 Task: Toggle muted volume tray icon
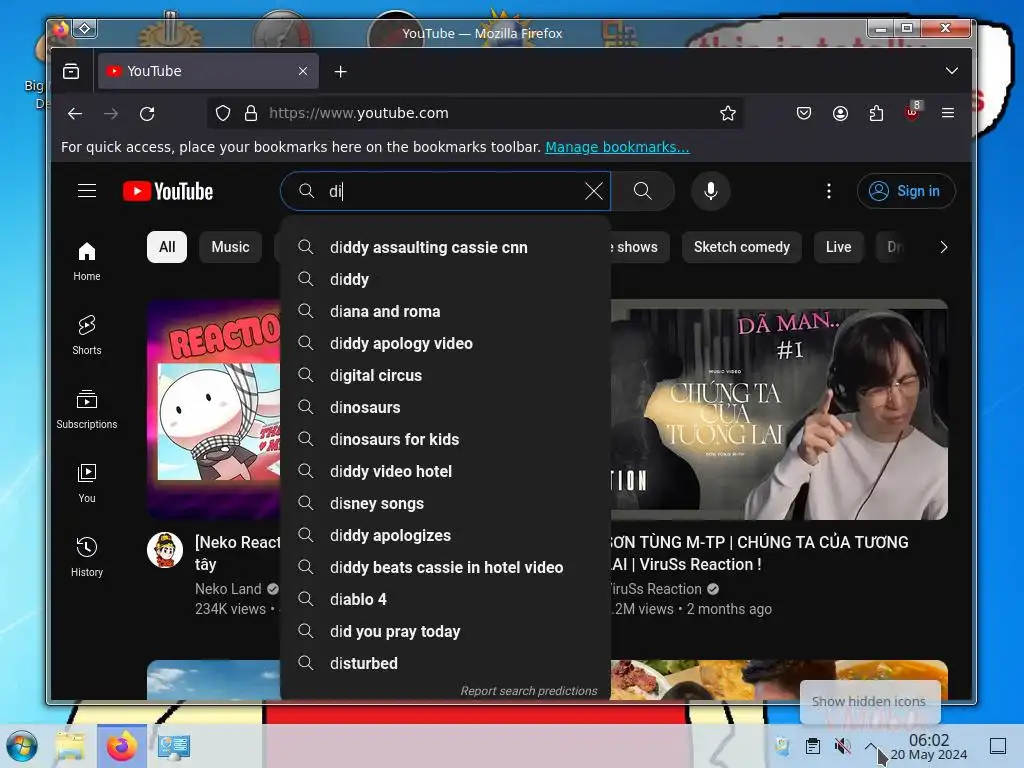tap(842, 746)
